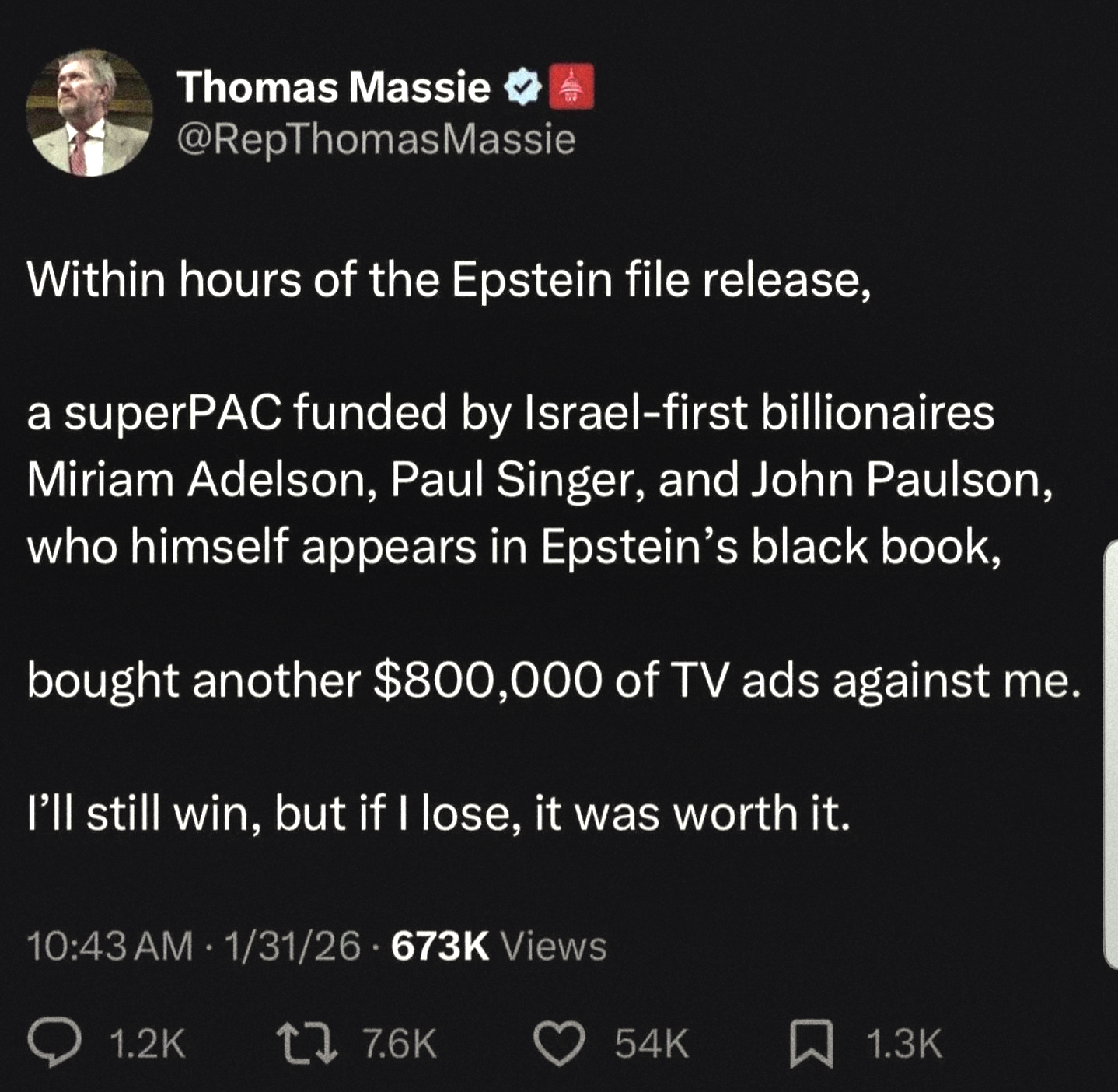Click the 10:43 AM timestamp
This screenshot has width=1118, height=1092.
click(110, 946)
